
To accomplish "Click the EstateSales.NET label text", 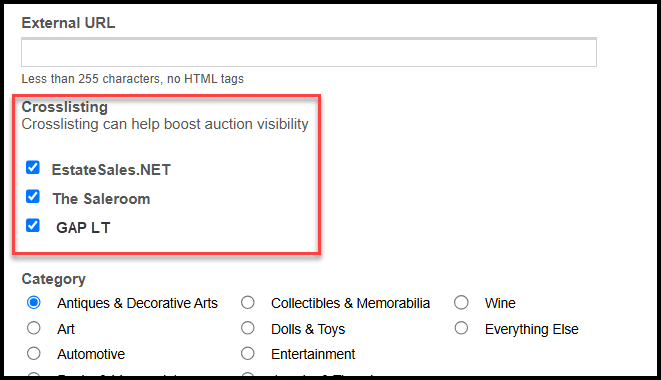I will [111, 170].
